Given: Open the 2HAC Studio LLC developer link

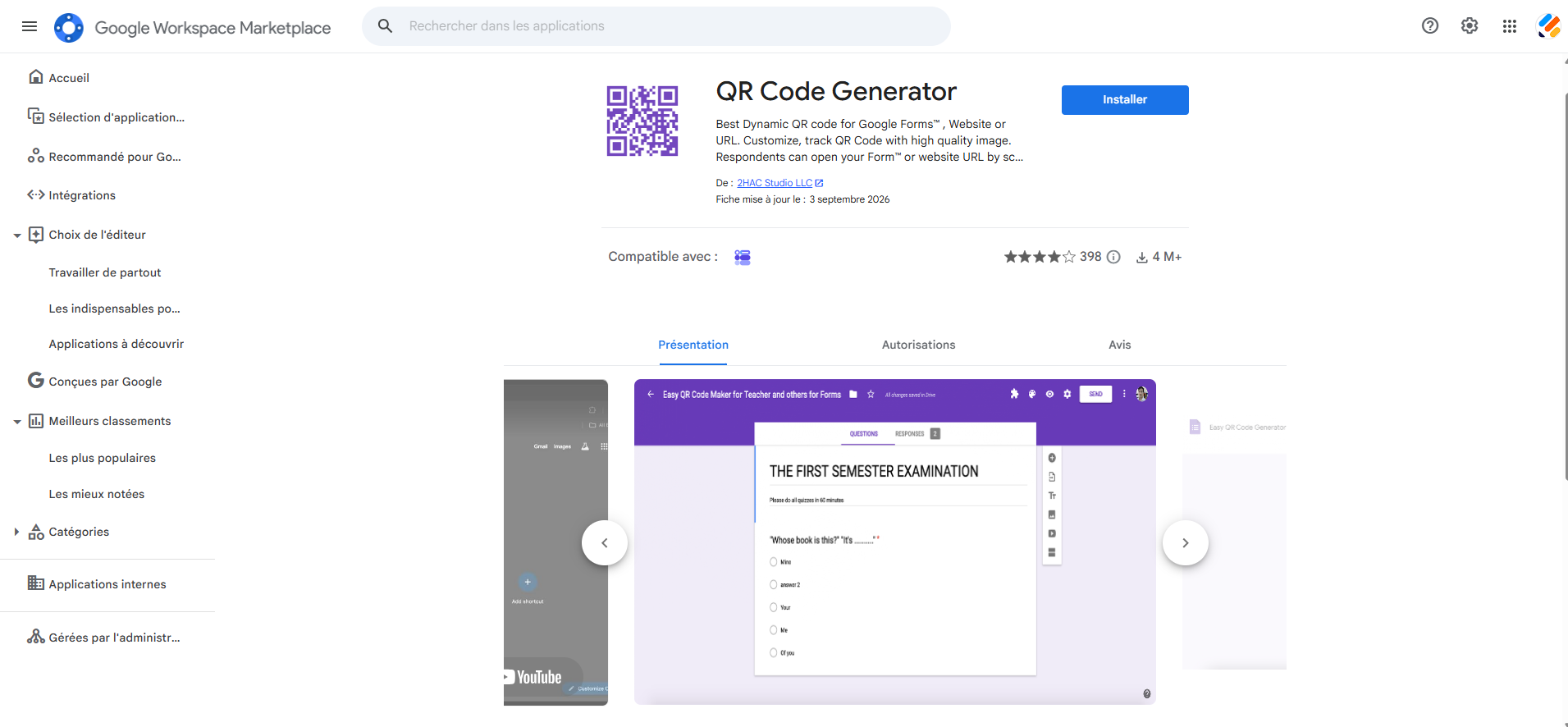Looking at the screenshot, I should [779, 183].
